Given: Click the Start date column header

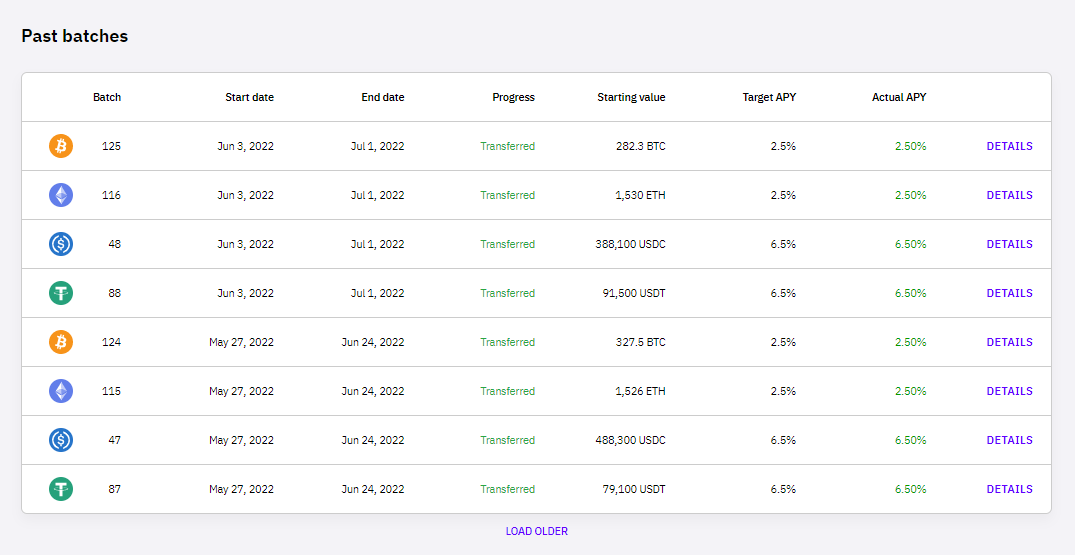Looking at the screenshot, I should coord(249,97).
